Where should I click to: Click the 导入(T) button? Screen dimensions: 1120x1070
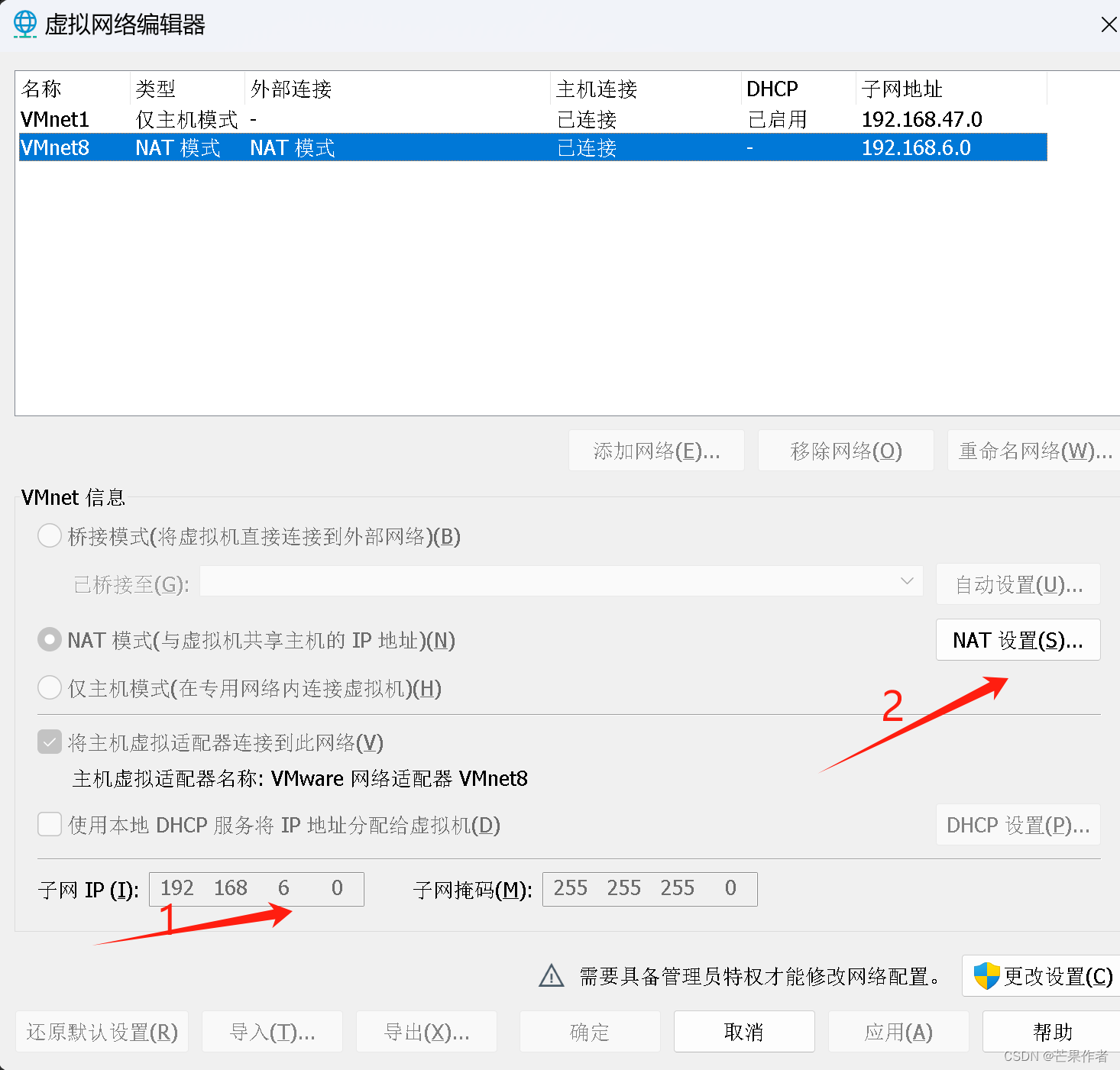coord(272,1032)
